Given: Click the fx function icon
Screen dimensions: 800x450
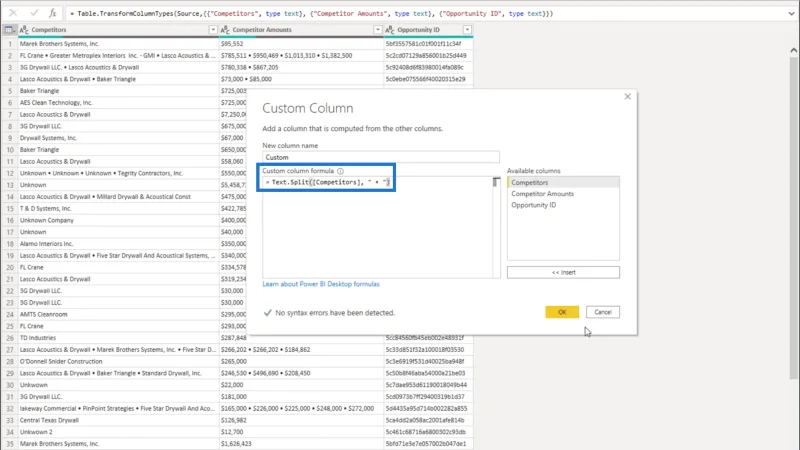Looking at the screenshot, I should point(53,13).
